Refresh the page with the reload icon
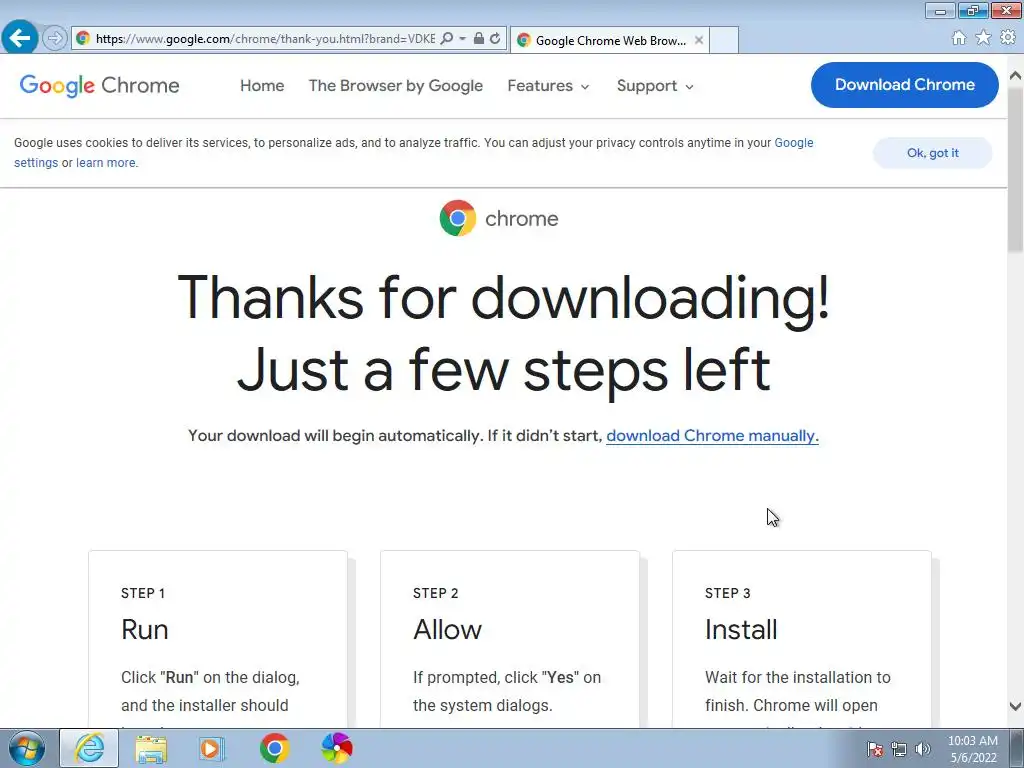 tap(495, 39)
